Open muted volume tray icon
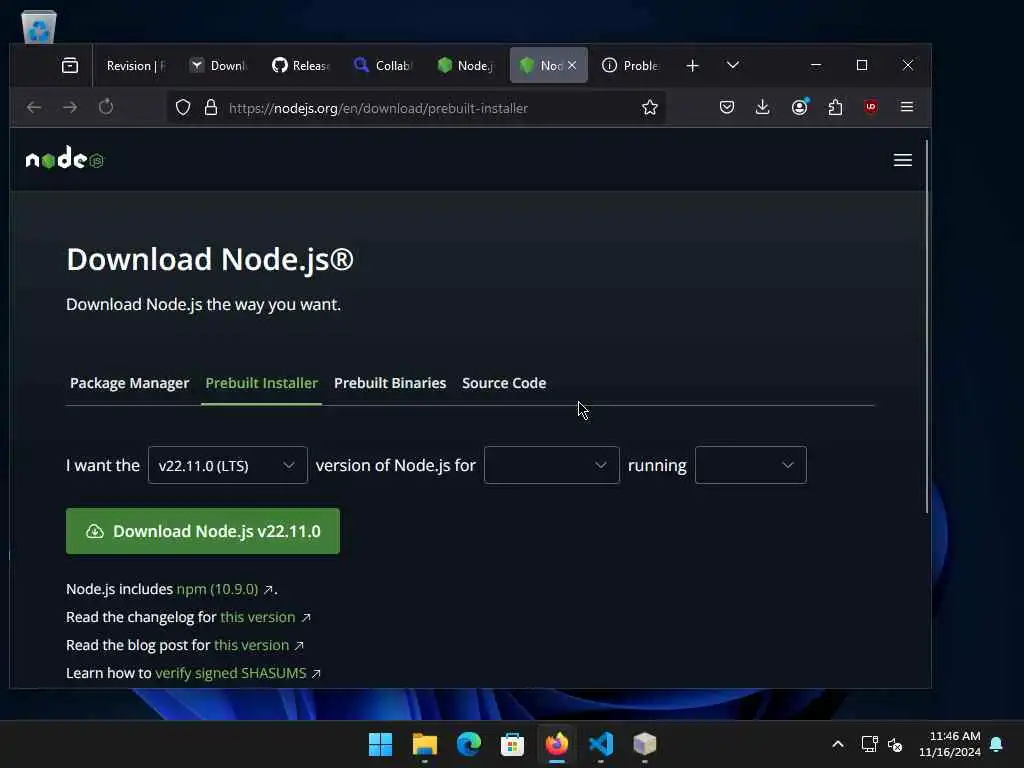Image resolution: width=1024 pixels, height=768 pixels. pyautogui.click(x=895, y=744)
